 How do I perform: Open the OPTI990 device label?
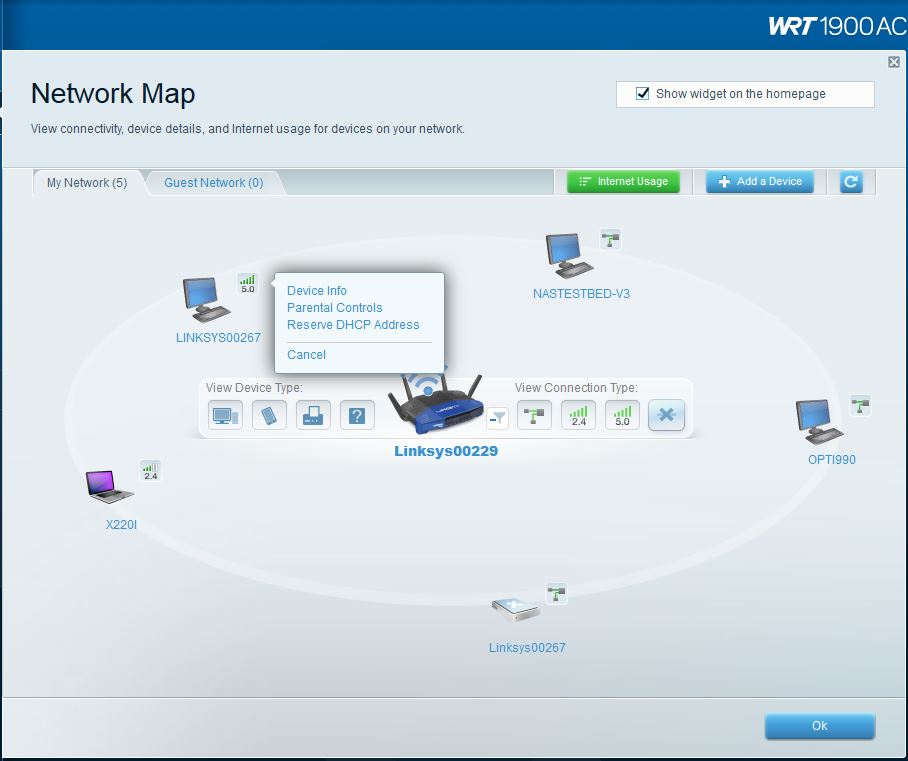coord(832,460)
